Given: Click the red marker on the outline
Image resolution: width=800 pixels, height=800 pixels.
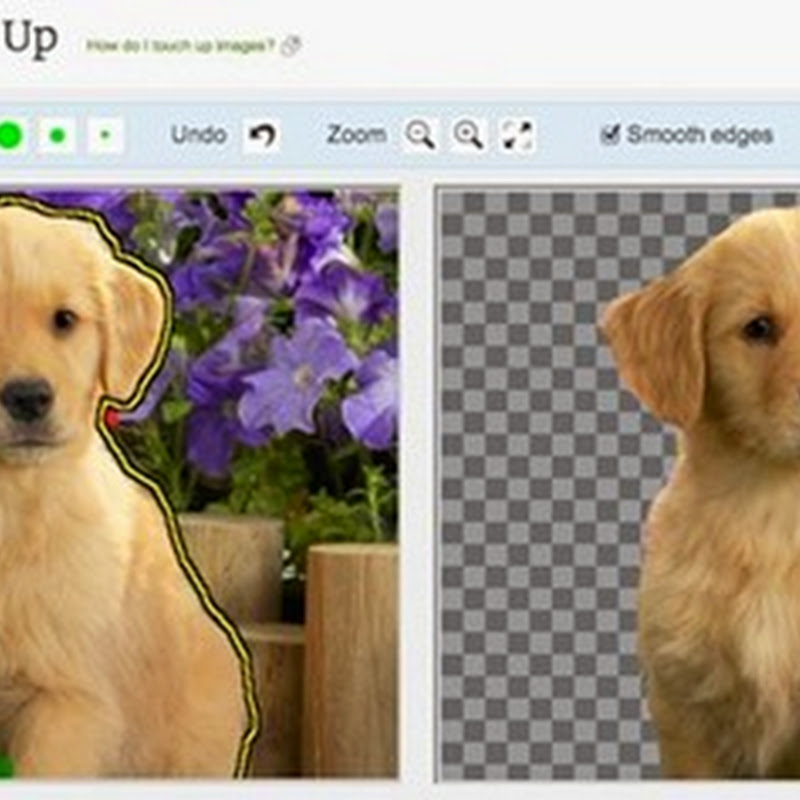Looking at the screenshot, I should pyautogui.click(x=112, y=419).
